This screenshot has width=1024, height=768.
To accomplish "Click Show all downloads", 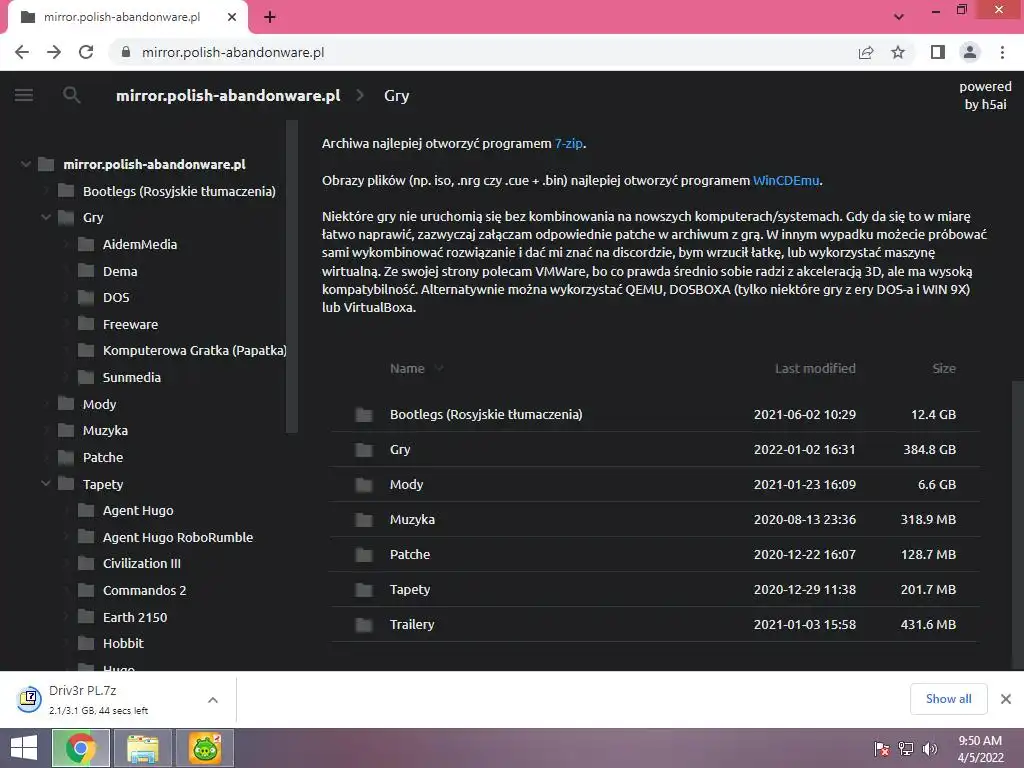I will tap(948, 699).
